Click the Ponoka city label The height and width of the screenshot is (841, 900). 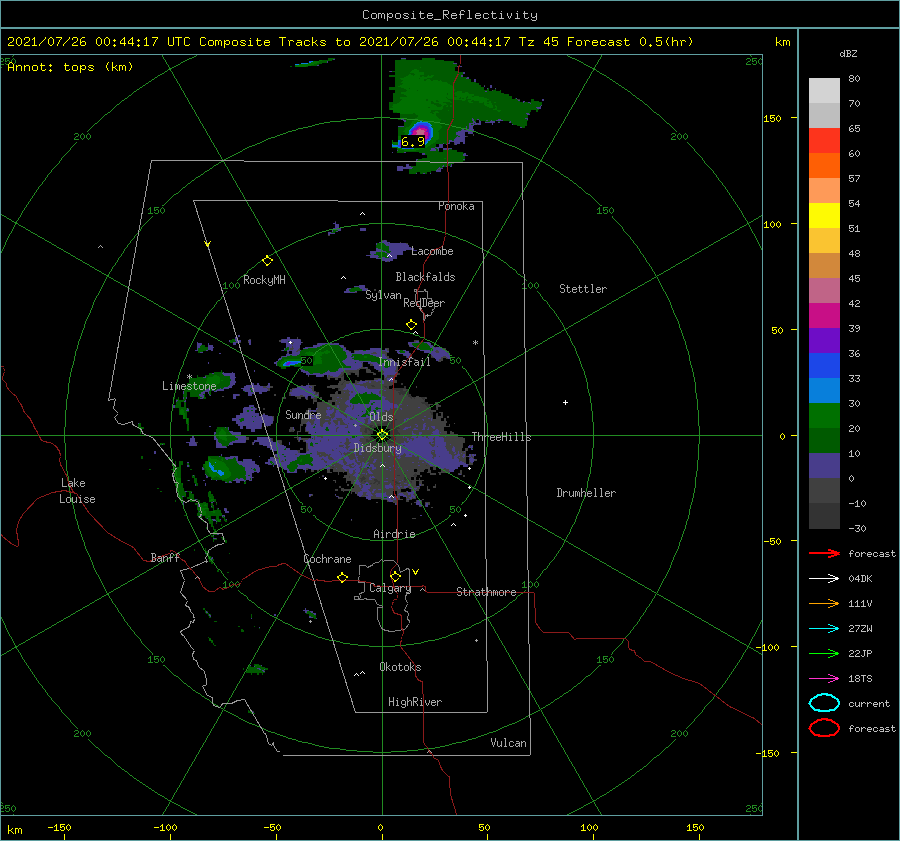[456, 206]
